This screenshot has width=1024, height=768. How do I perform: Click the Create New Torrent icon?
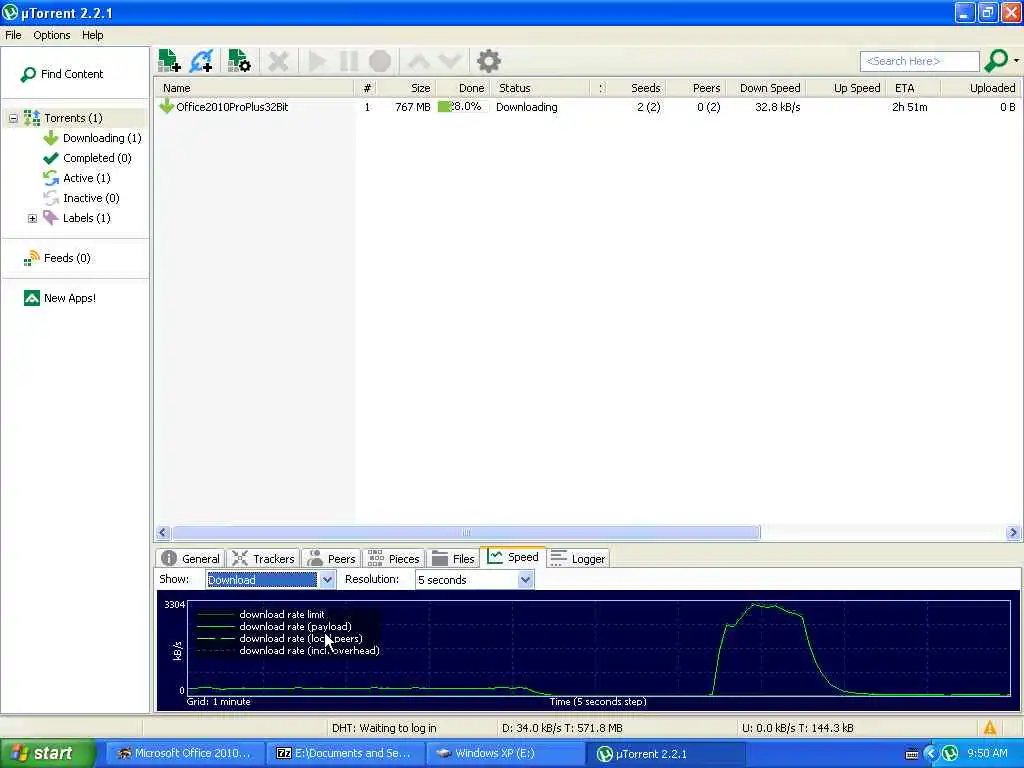pyautogui.click(x=239, y=61)
